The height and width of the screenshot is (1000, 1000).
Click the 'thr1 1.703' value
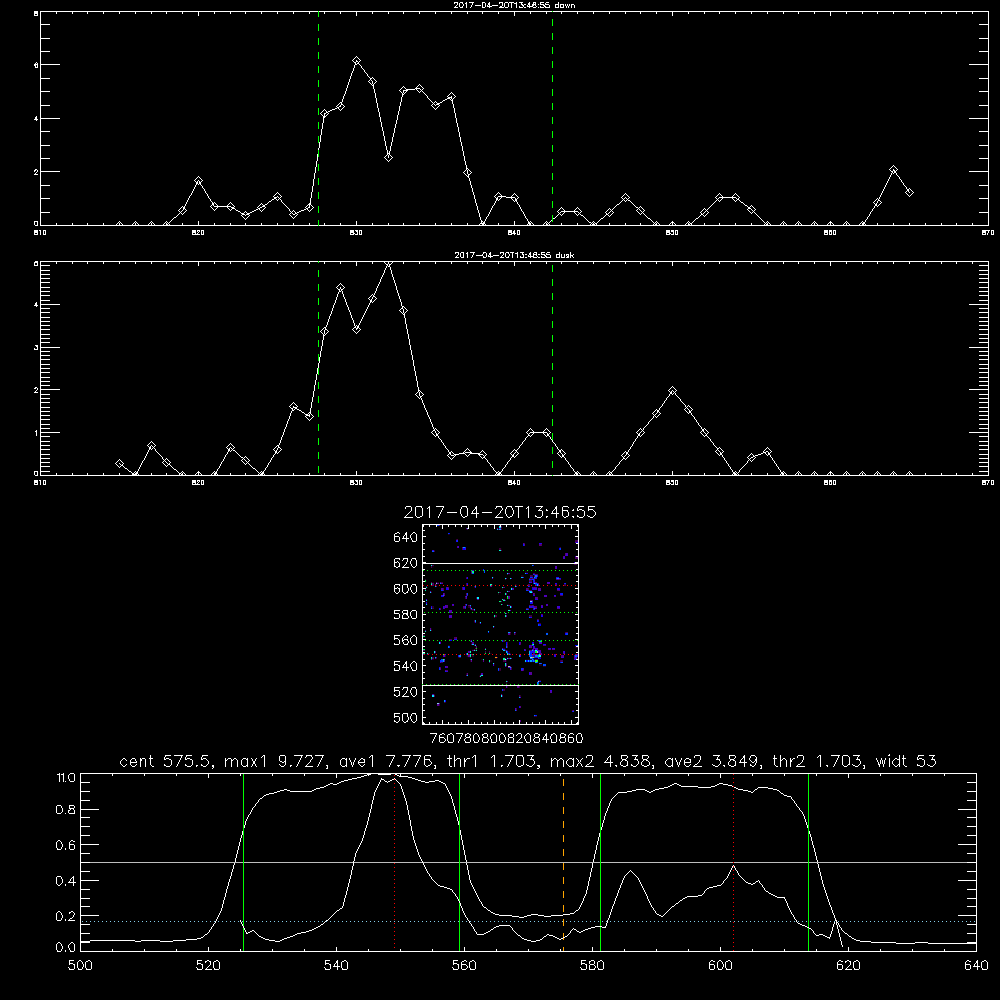491,761
